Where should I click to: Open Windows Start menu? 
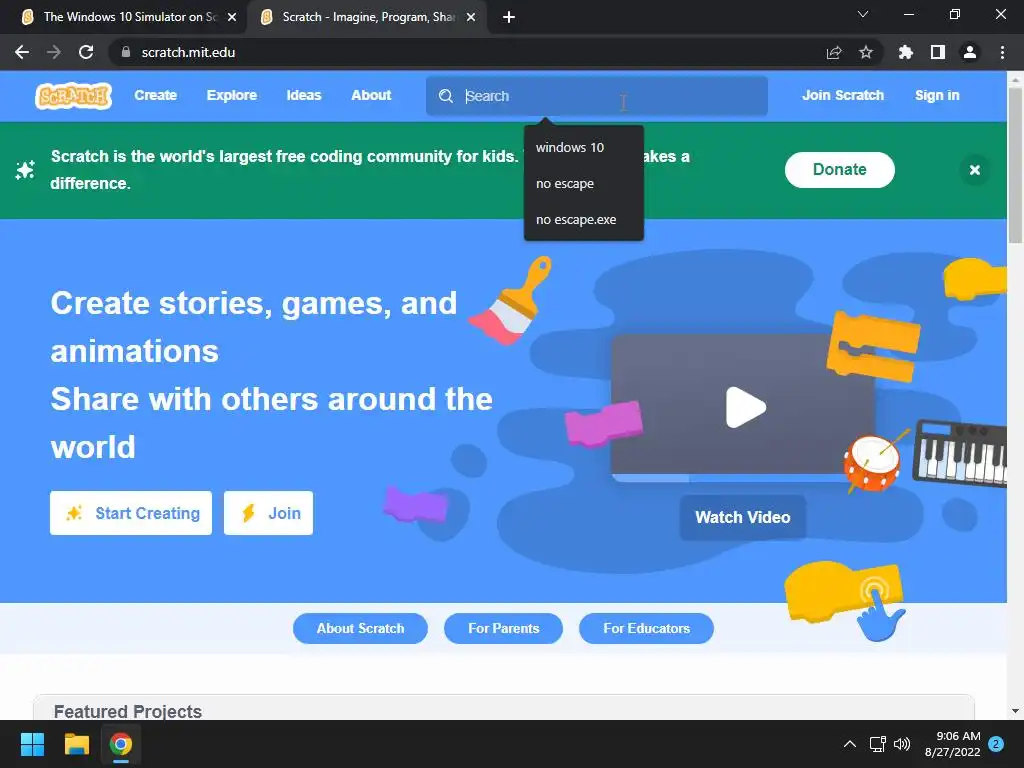click(x=32, y=744)
